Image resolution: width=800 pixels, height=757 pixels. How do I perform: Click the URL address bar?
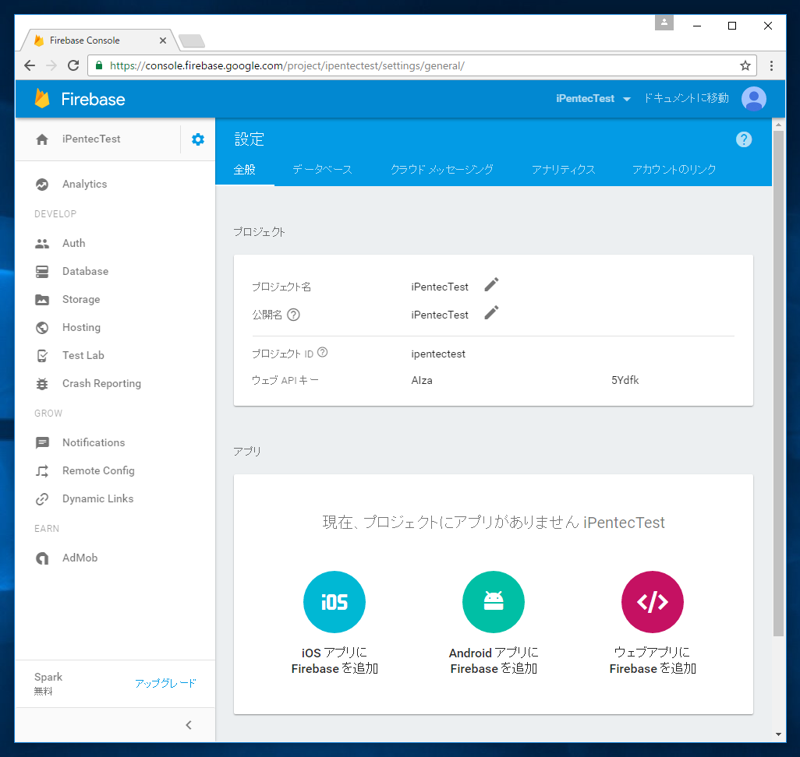click(x=421, y=66)
